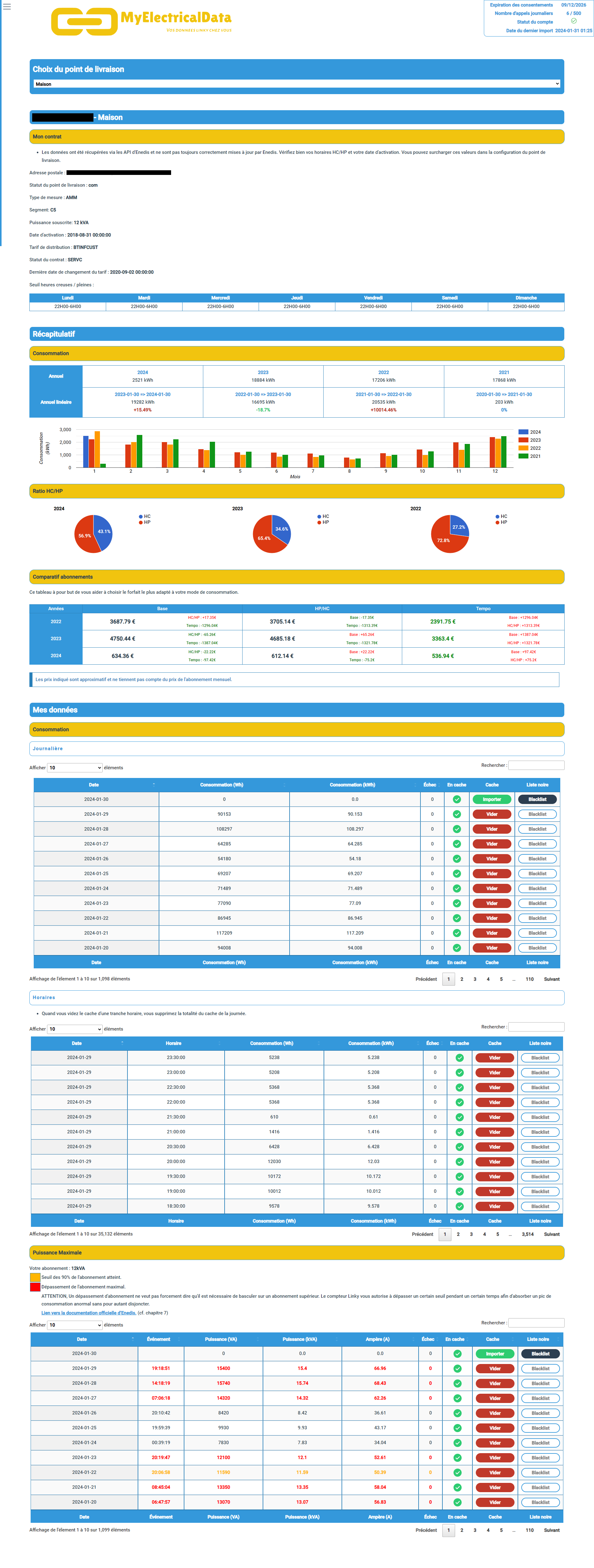This screenshot has width=594, height=1568.
Task: Toggle Blacklist for 20:10:42 max power row
Action: (x=540, y=1414)
